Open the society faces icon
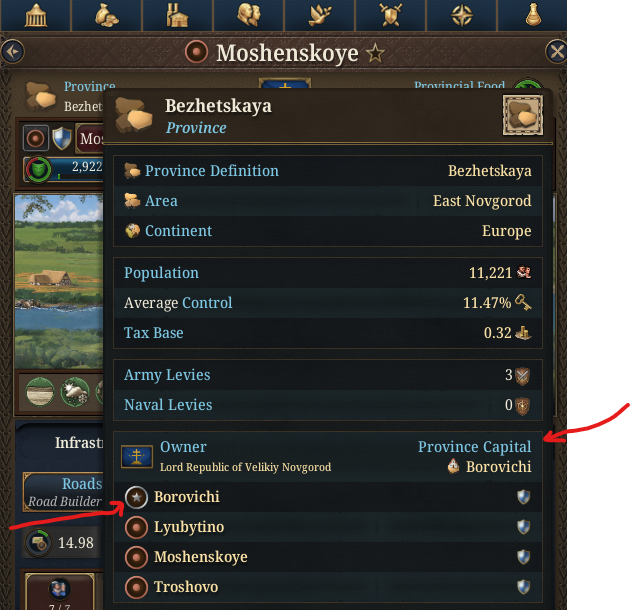The height and width of the screenshot is (610, 631). pyautogui.click(x=248, y=15)
